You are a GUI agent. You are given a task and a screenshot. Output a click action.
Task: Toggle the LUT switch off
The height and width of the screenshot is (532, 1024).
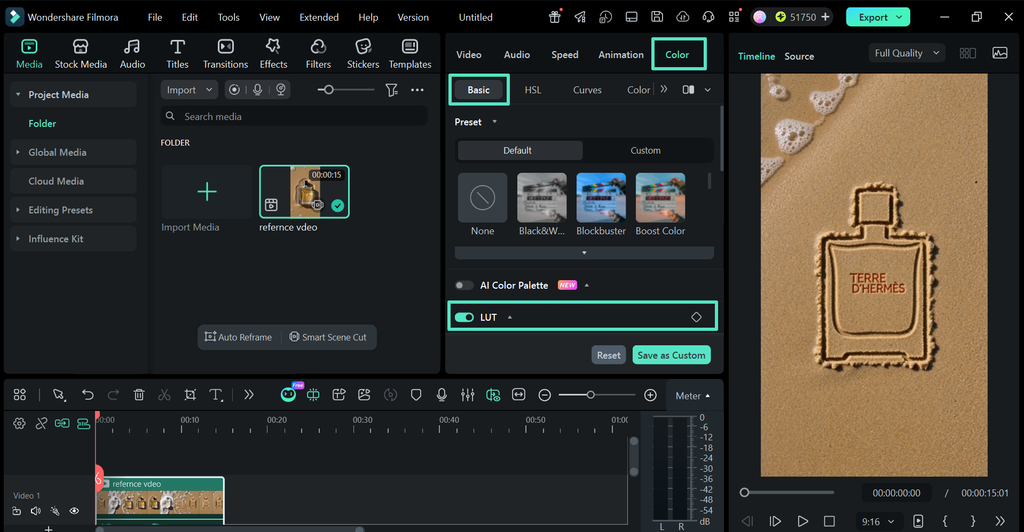coord(464,317)
